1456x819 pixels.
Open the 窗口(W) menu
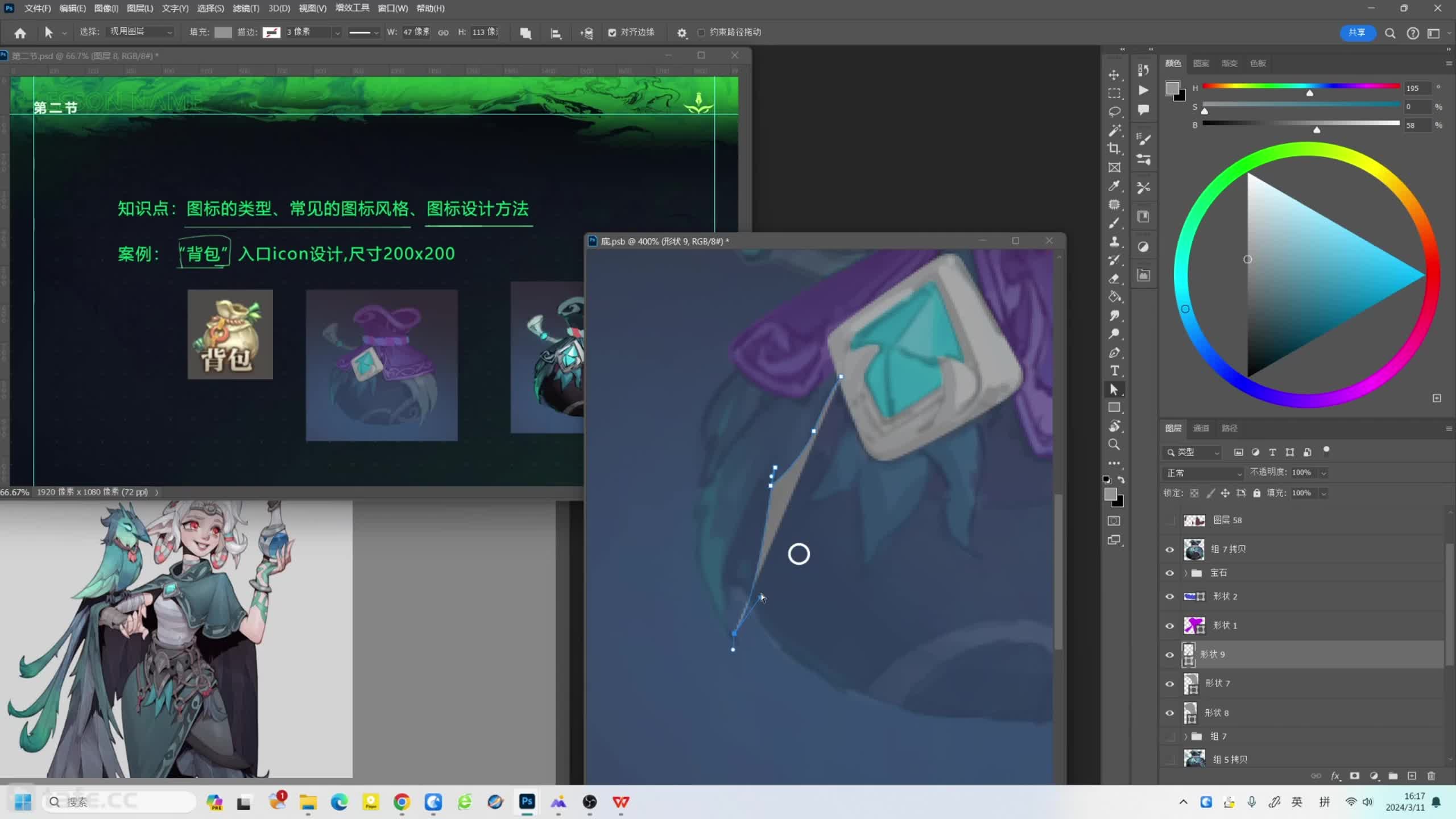tap(392, 9)
